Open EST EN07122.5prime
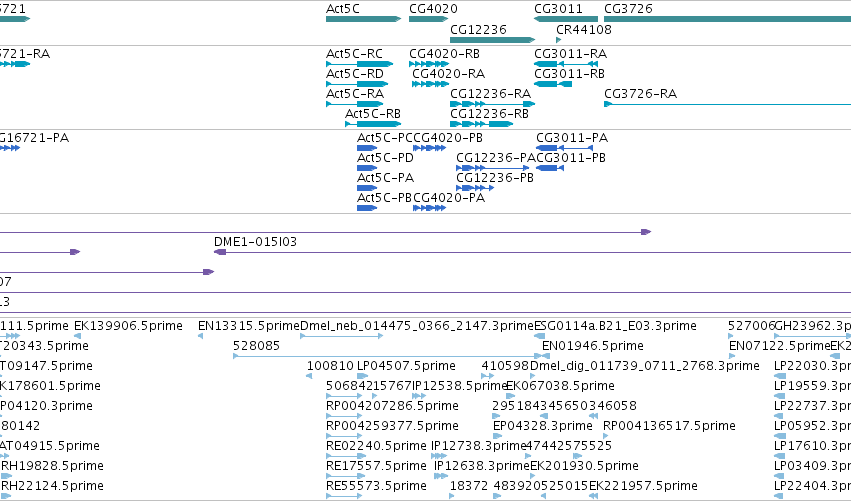851x501 pixels. pyautogui.click(x=779, y=346)
